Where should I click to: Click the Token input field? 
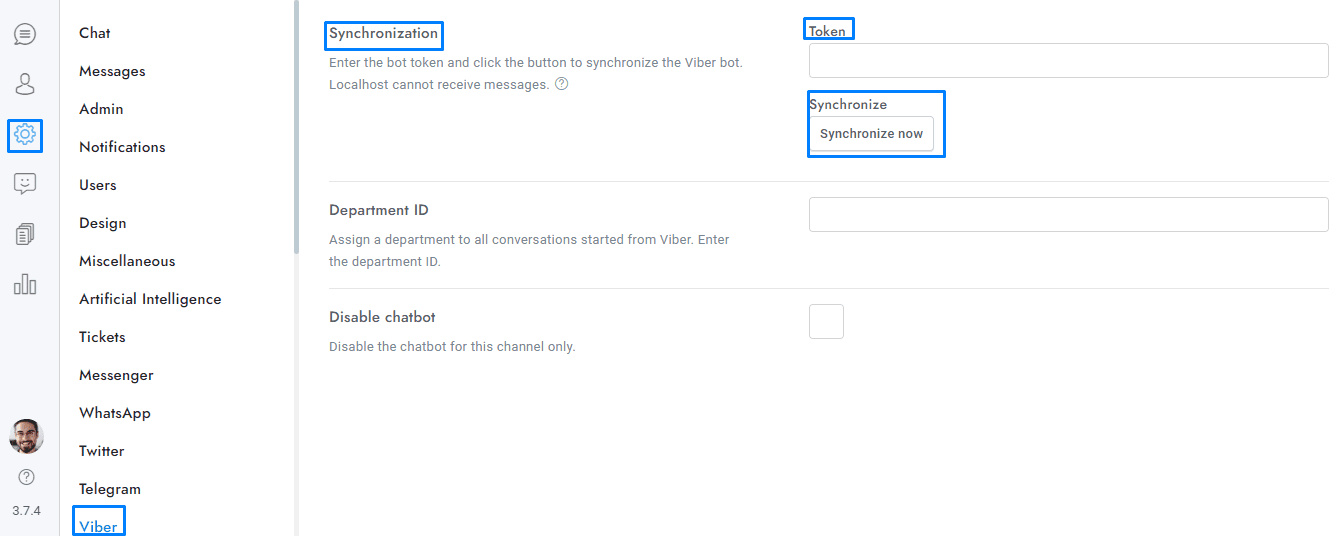click(1068, 61)
